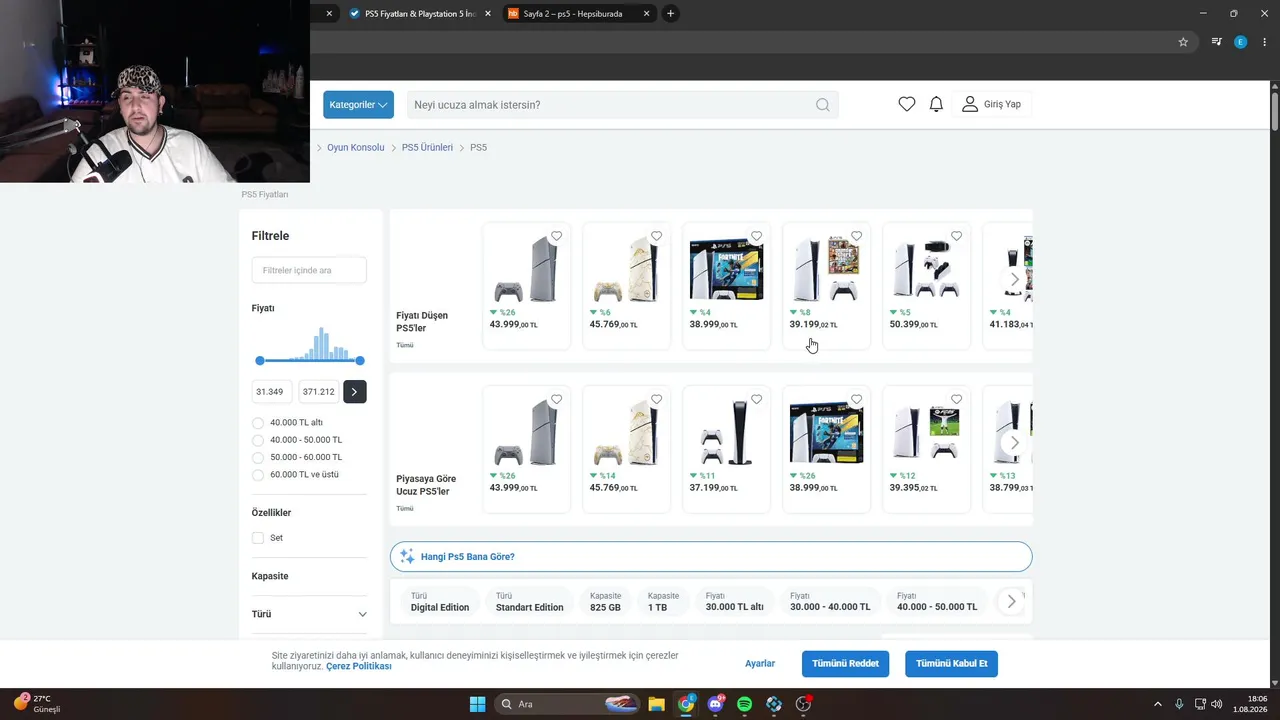Select the 40.000 - 50.000 TL price option
Image resolution: width=1280 pixels, height=720 pixels.
tap(258, 440)
